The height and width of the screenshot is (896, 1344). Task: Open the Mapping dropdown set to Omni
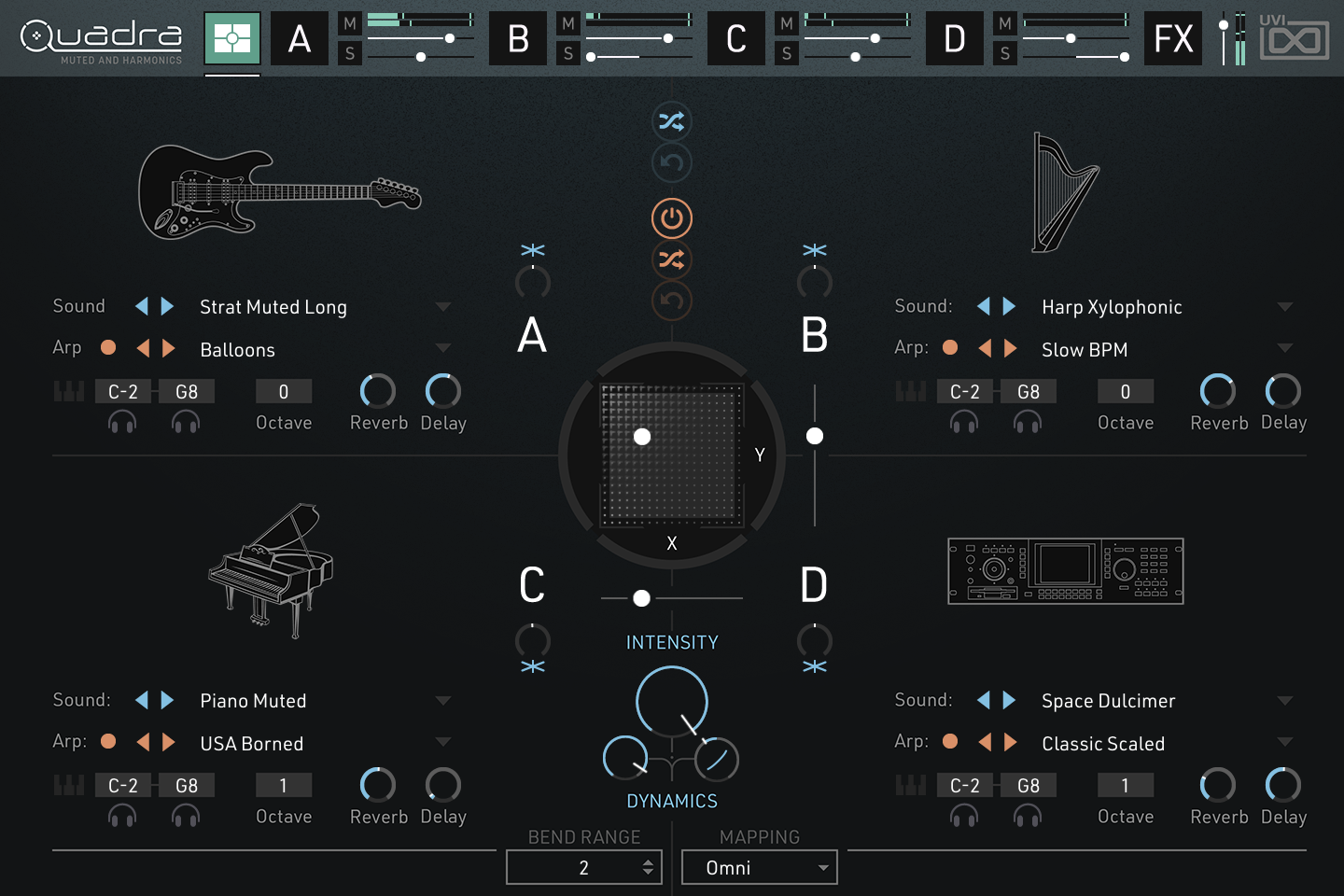[759, 867]
